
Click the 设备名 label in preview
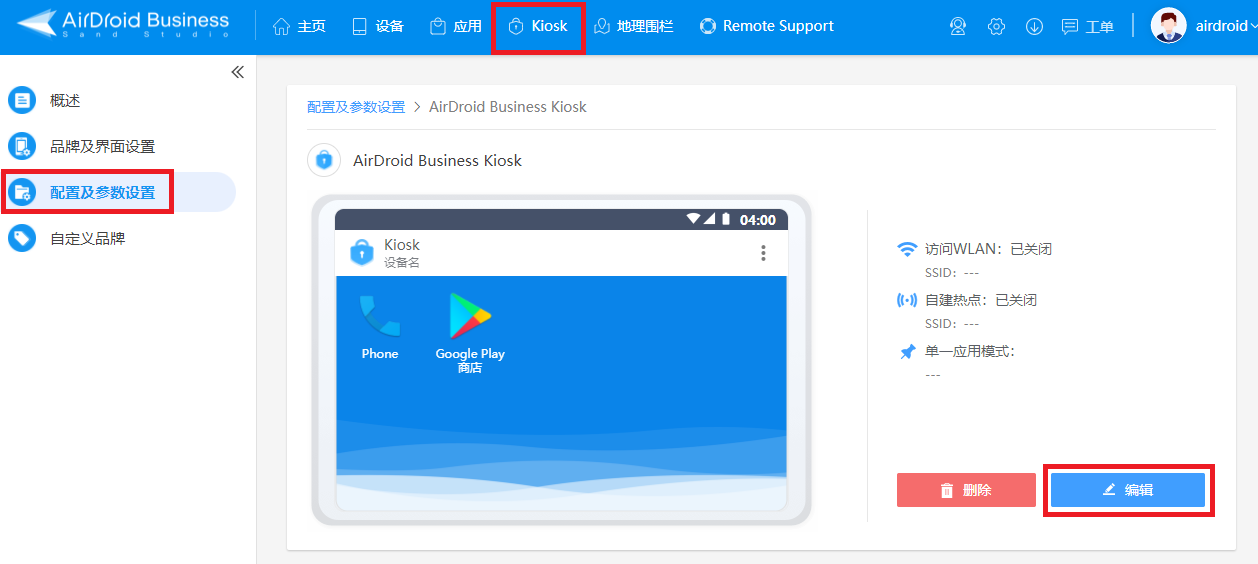coord(402,263)
